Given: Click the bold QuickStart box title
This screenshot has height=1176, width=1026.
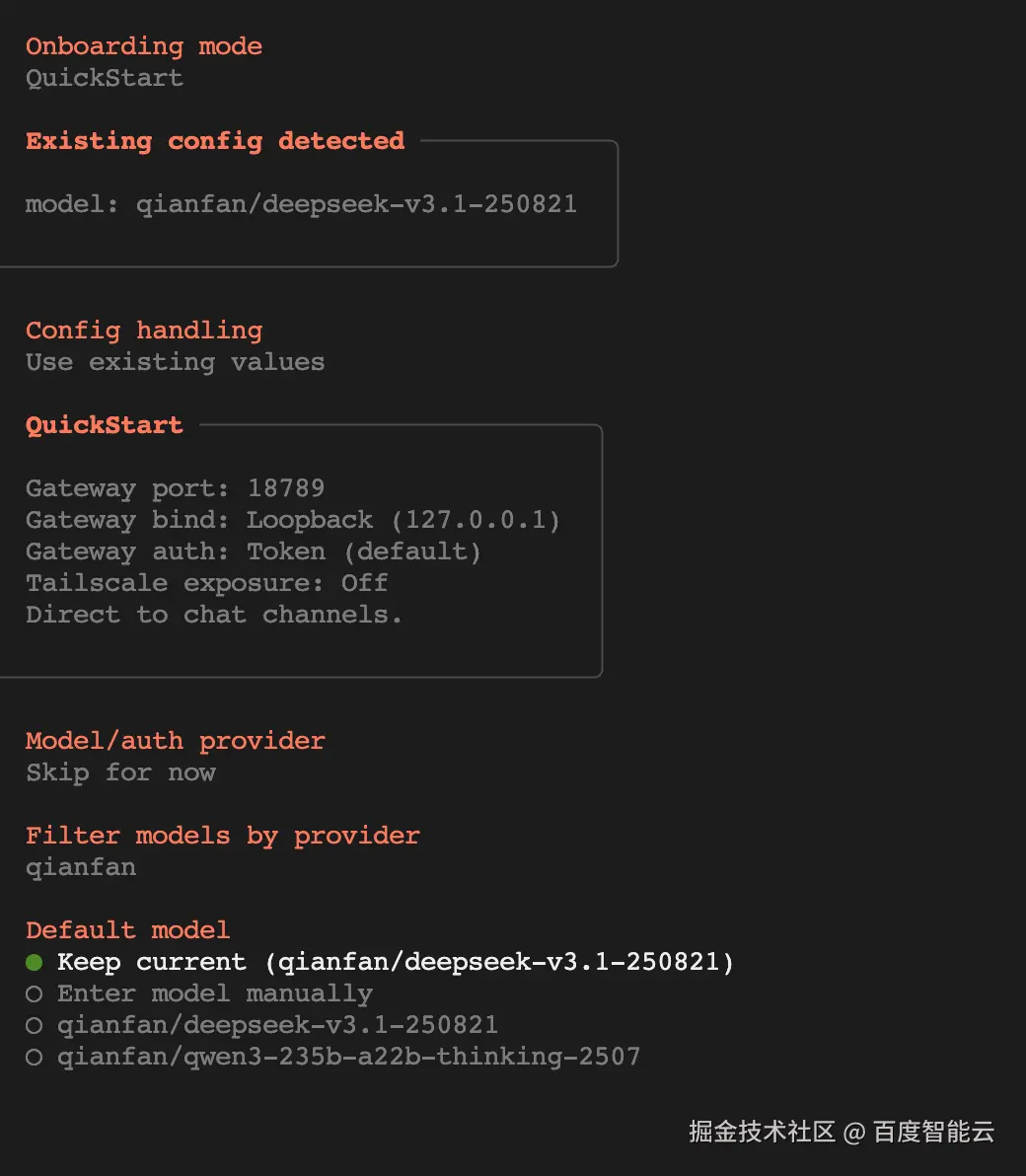Looking at the screenshot, I should click(105, 425).
